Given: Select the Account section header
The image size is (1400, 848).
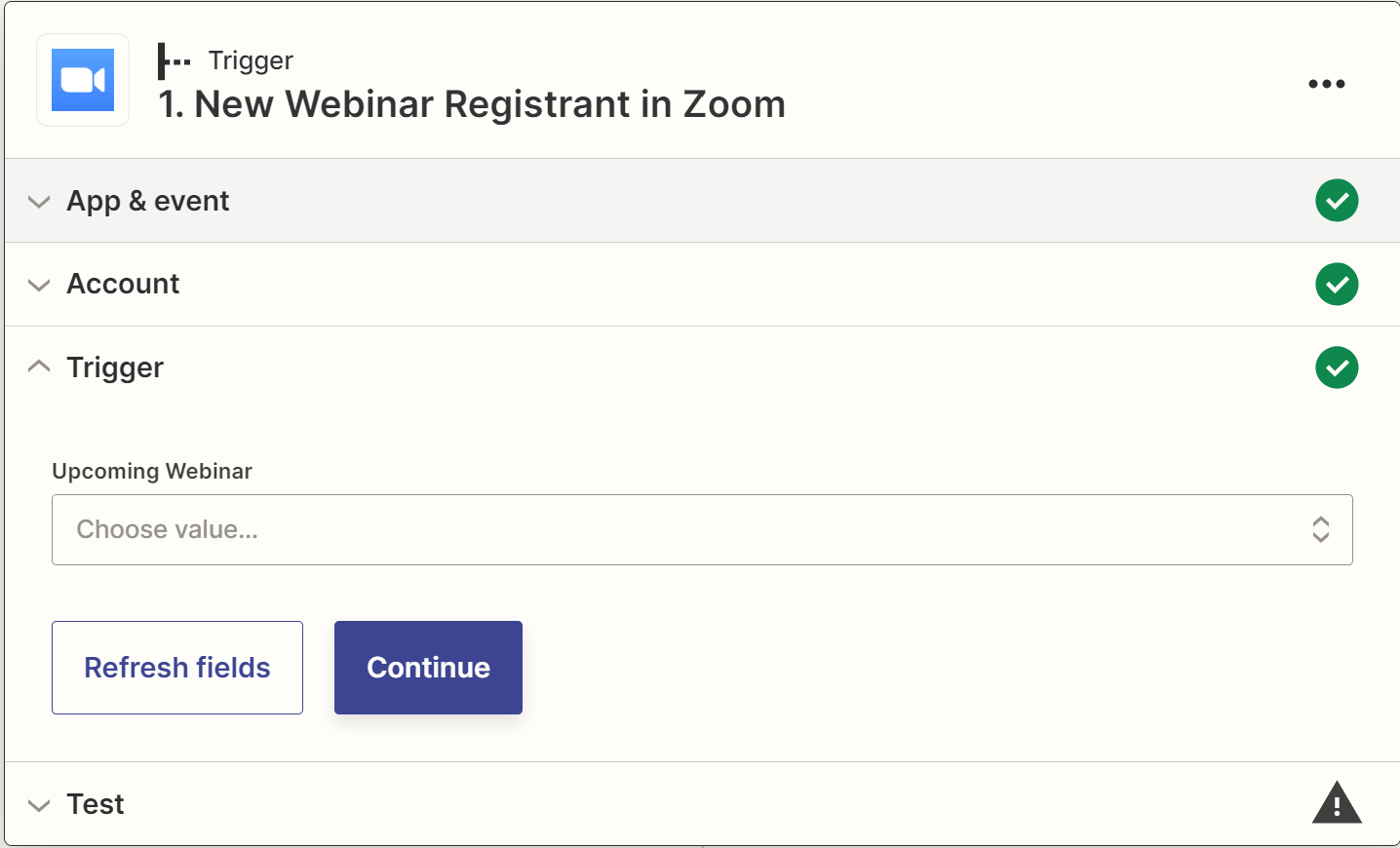Looking at the screenshot, I should click(x=702, y=285).
